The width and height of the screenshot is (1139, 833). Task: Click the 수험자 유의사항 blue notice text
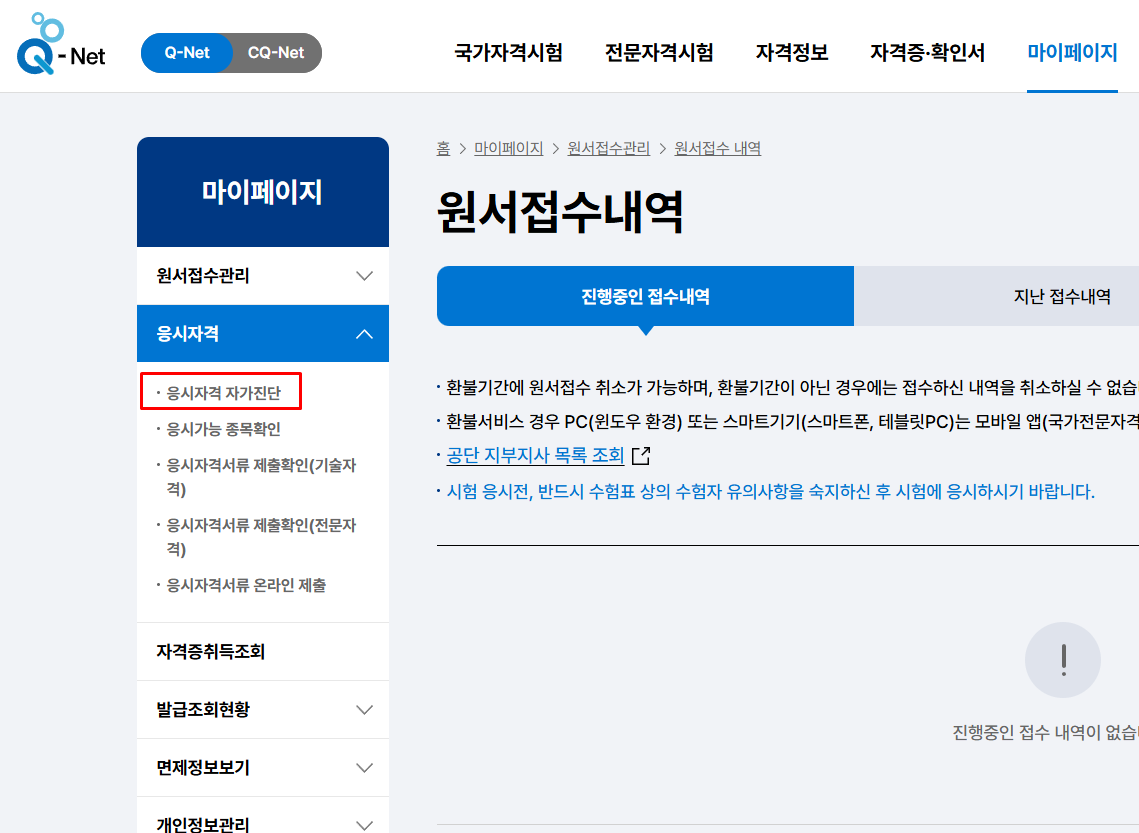coord(770,492)
